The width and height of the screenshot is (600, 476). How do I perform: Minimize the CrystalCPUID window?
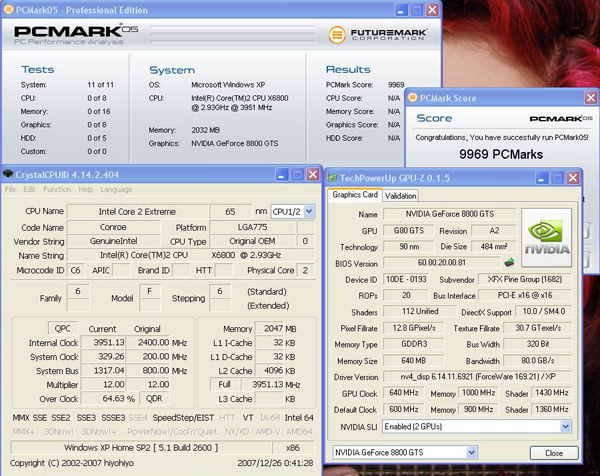coord(282,175)
